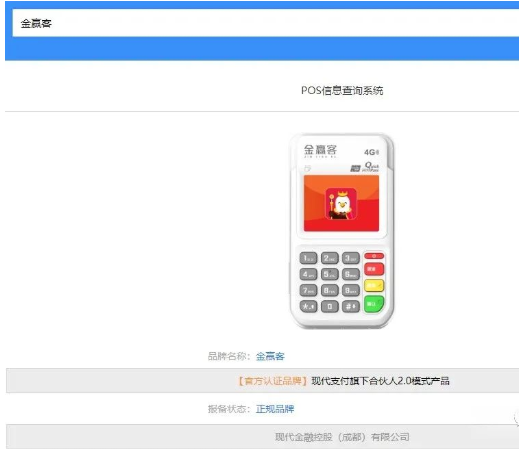Viewport: 519px width, 449px height.
Task: Click the number 2 key on keypad
Action: [x=330, y=258]
